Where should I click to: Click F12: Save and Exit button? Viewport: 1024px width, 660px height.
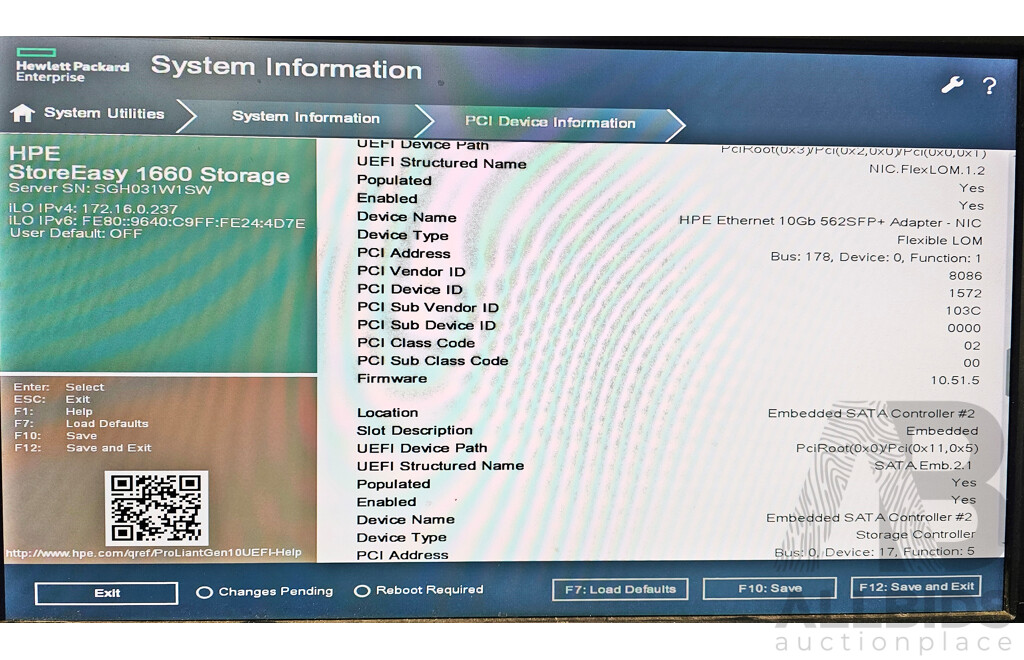click(x=916, y=587)
